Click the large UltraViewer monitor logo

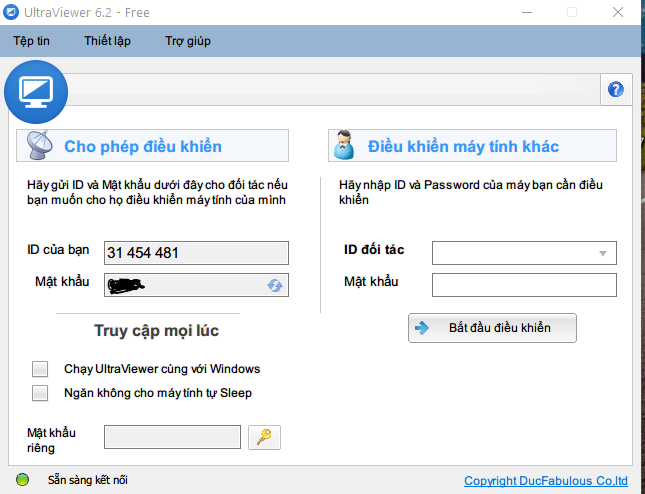click(x=36, y=92)
